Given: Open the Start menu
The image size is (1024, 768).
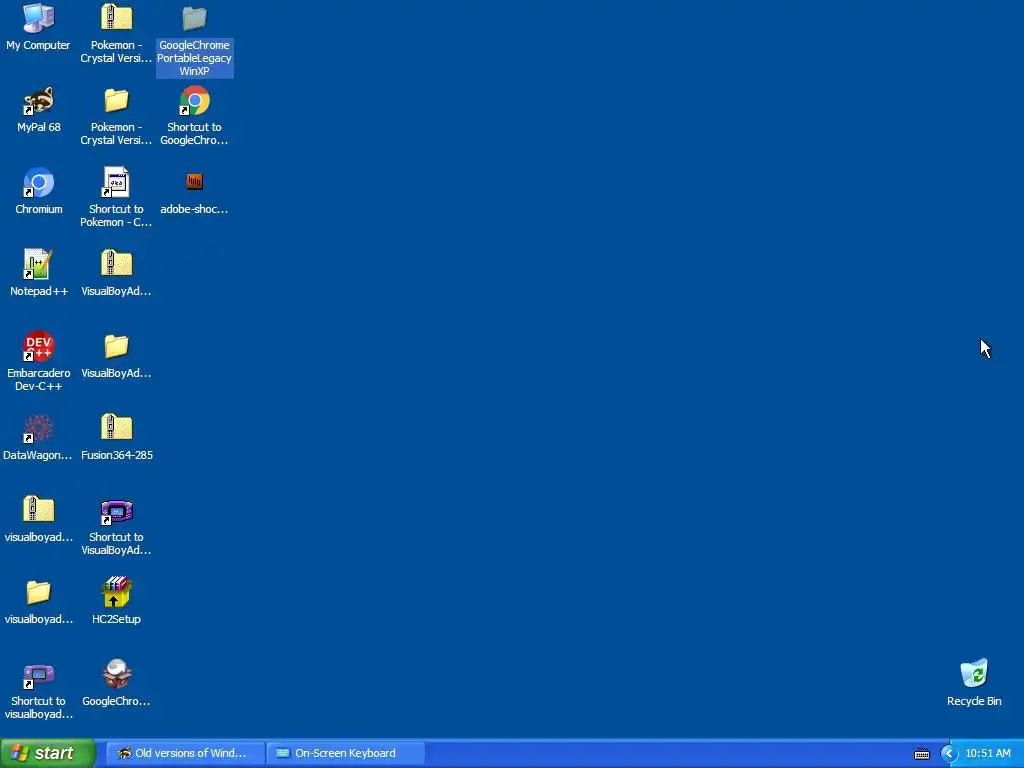Looking at the screenshot, I should click(48, 753).
